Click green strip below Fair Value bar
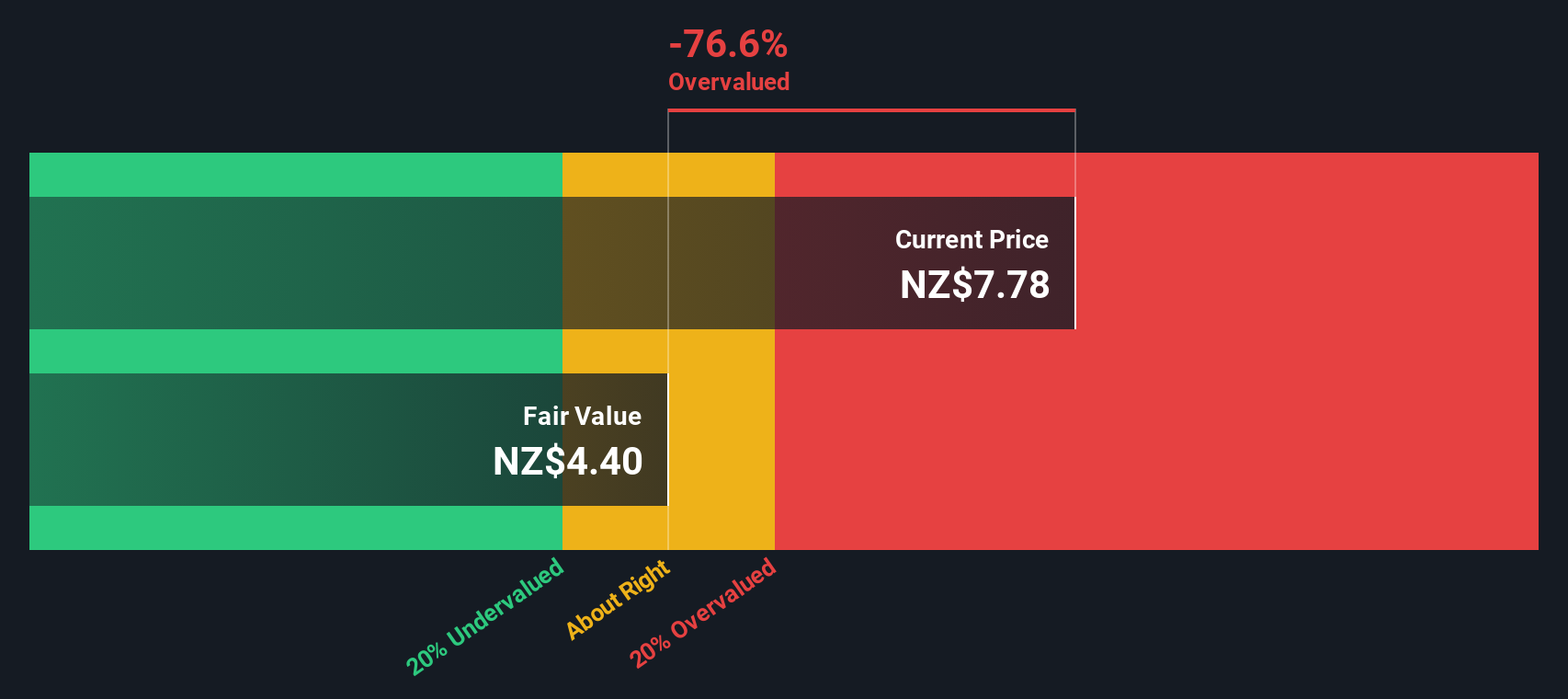The image size is (1568, 699). (x=296, y=528)
